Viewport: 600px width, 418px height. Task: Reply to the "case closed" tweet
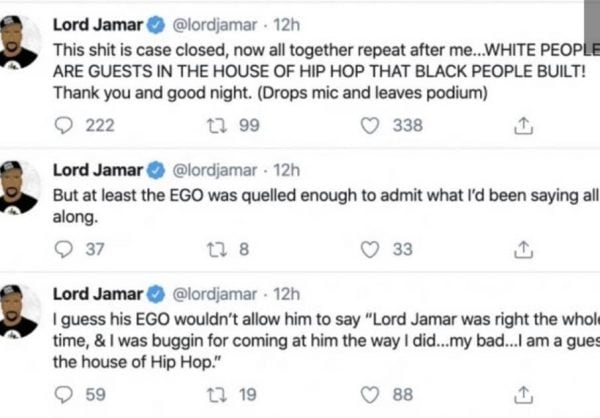[62, 125]
